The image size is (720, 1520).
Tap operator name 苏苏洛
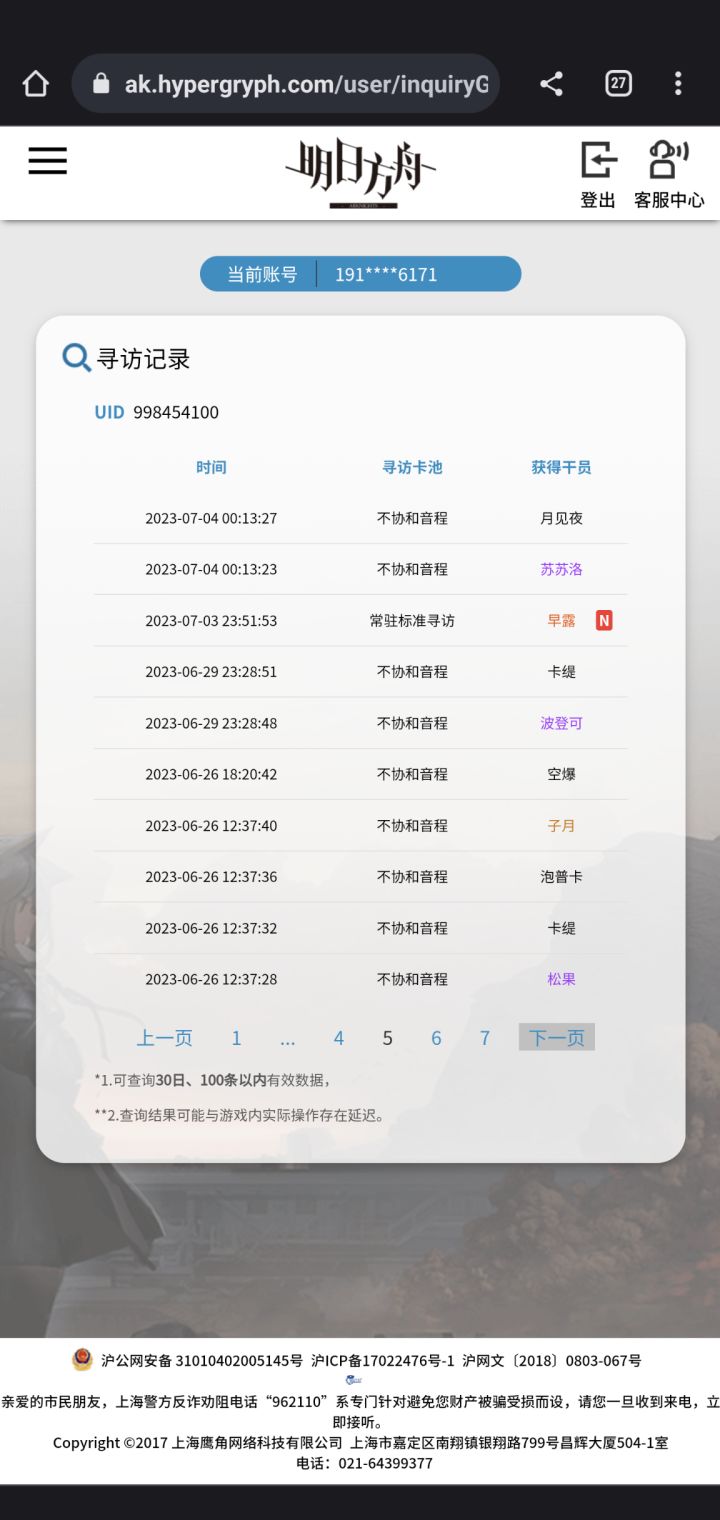[561, 569]
